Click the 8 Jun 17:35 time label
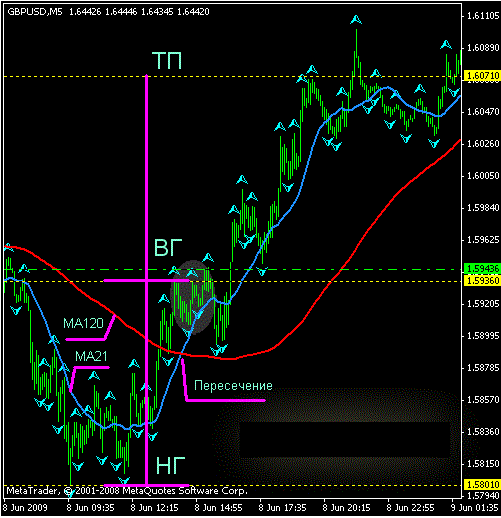Screen dimensions: 501x518 click(282, 508)
